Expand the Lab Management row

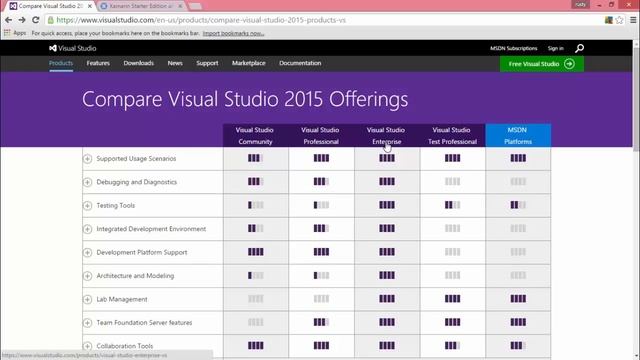pyautogui.click(x=87, y=299)
